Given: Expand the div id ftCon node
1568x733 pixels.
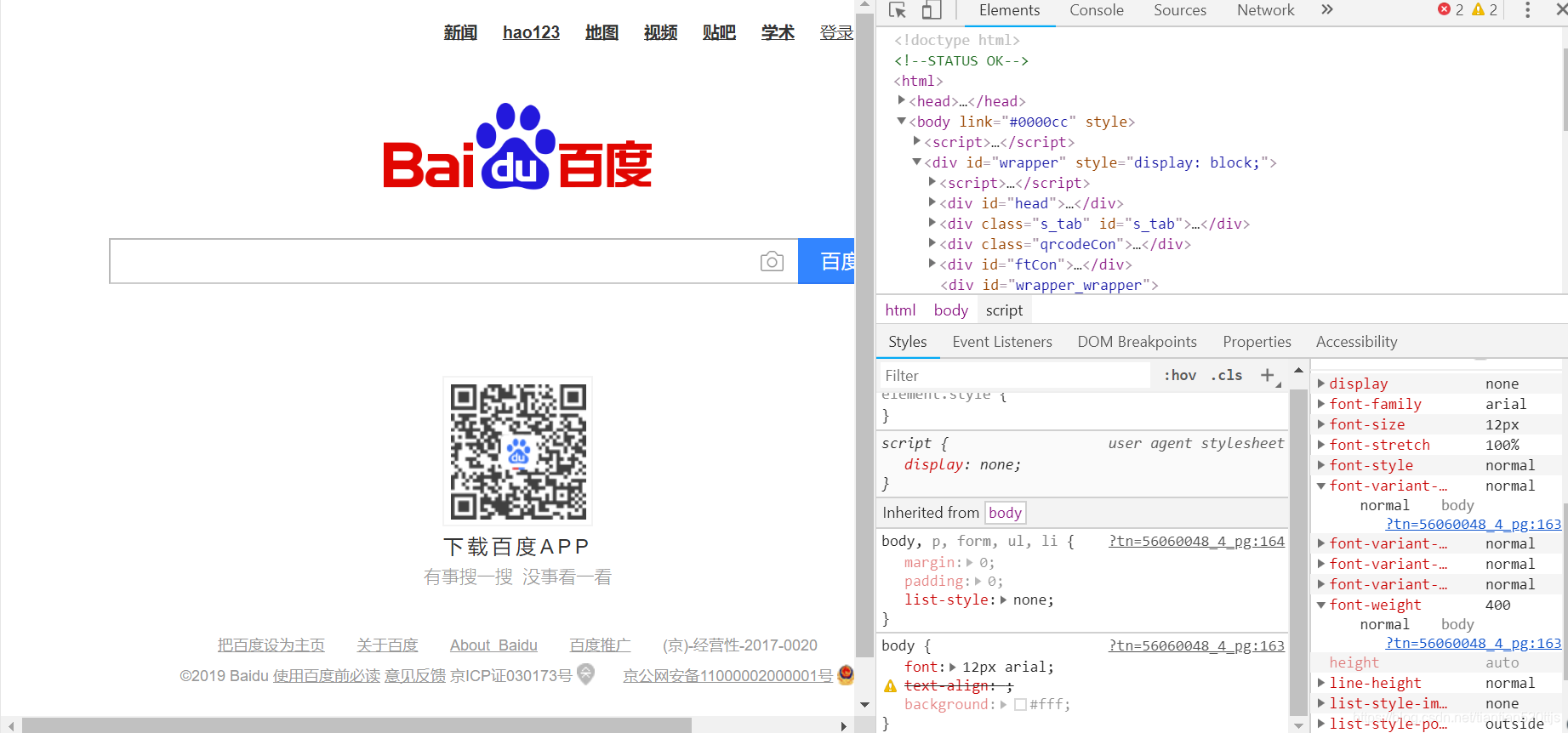Looking at the screenshot, I should pos(932,264).
